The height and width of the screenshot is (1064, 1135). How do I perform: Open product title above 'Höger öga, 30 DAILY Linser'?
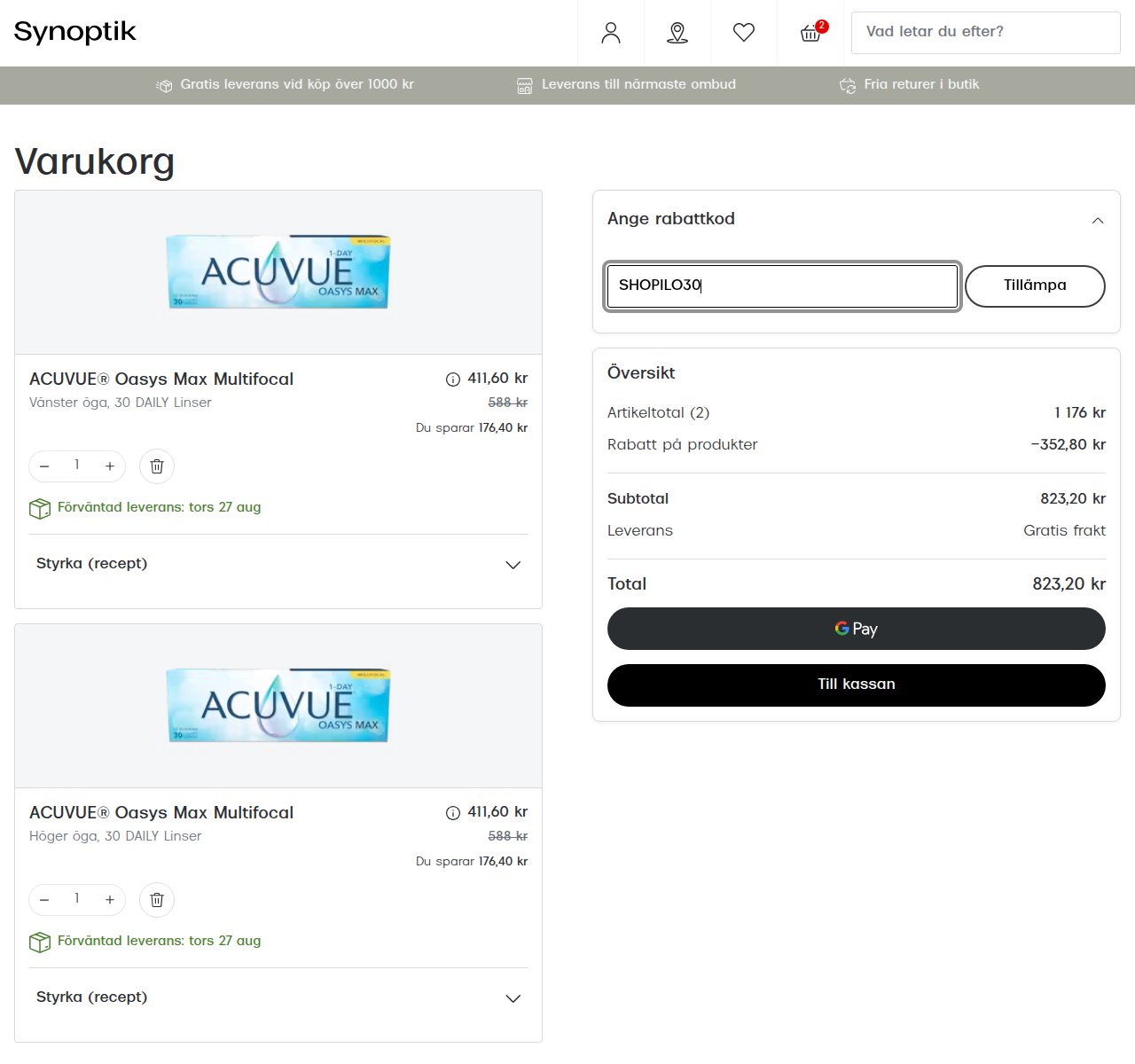161,813
